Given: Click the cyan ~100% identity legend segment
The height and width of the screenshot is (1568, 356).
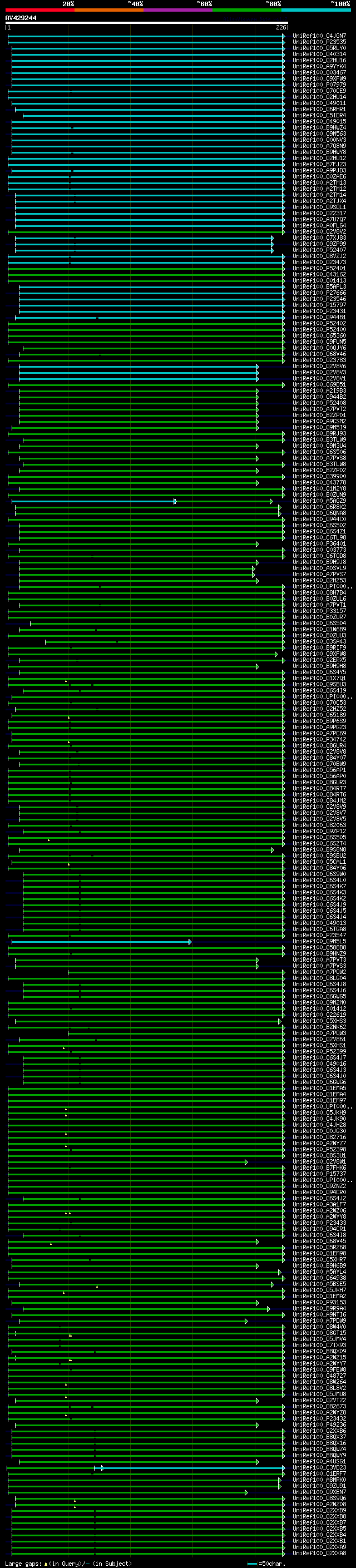Looking at the screenshot, I should tap(316, 10).
